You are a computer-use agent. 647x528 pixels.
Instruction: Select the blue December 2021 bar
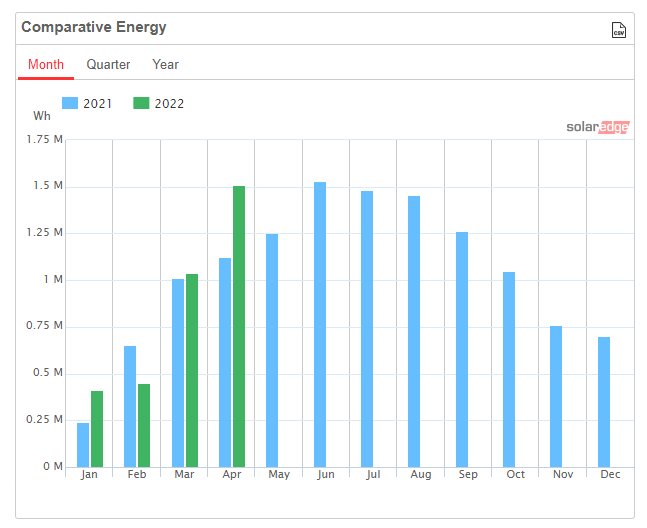pos(604,402)
